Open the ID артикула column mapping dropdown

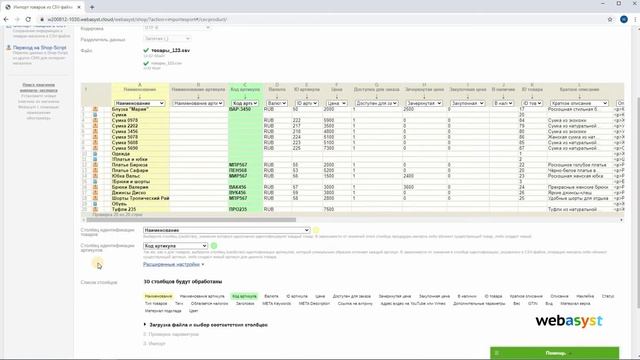click(x=307, y=103)
